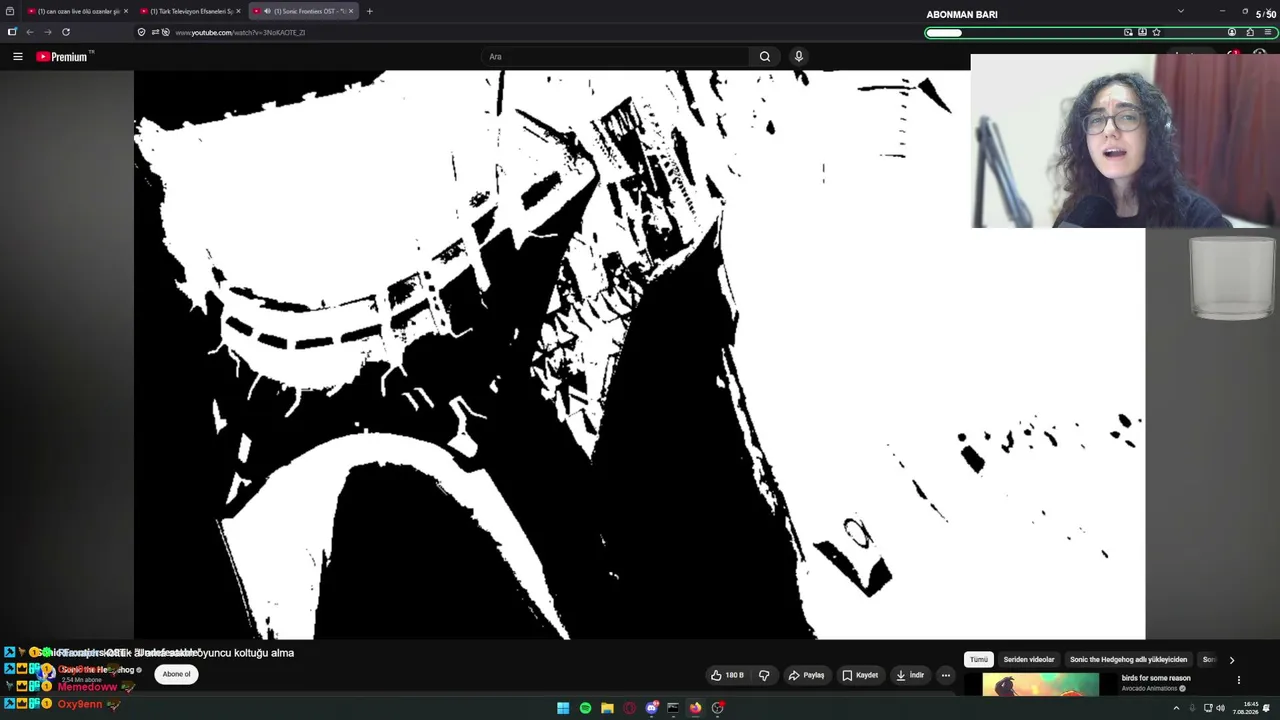Open the OBS icon in the taskbar
Image resolution: width=1280 pixels, height=720 pixels.
tap(717, 708)
